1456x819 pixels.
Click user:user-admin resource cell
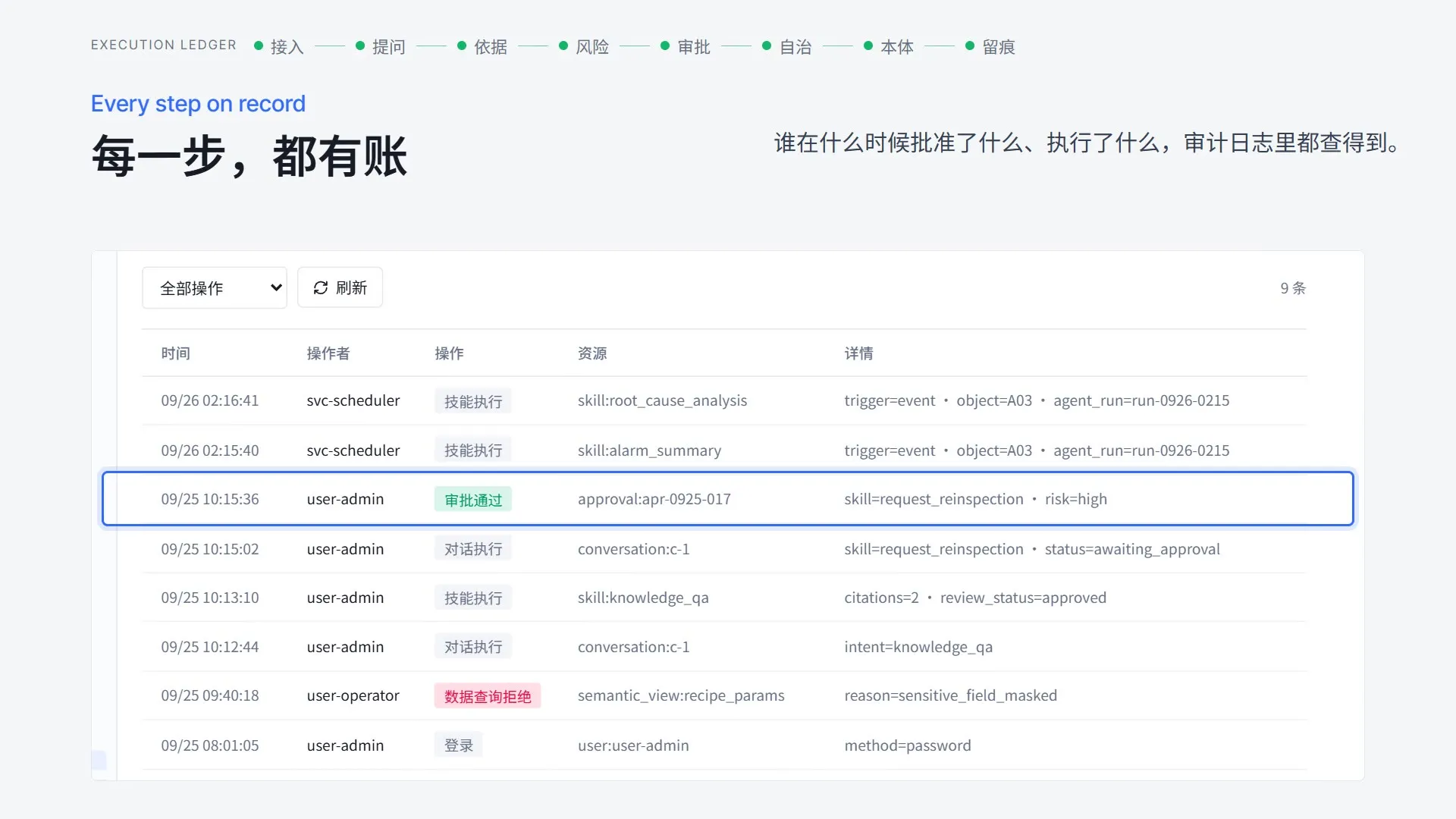click(x=633, y=745)
